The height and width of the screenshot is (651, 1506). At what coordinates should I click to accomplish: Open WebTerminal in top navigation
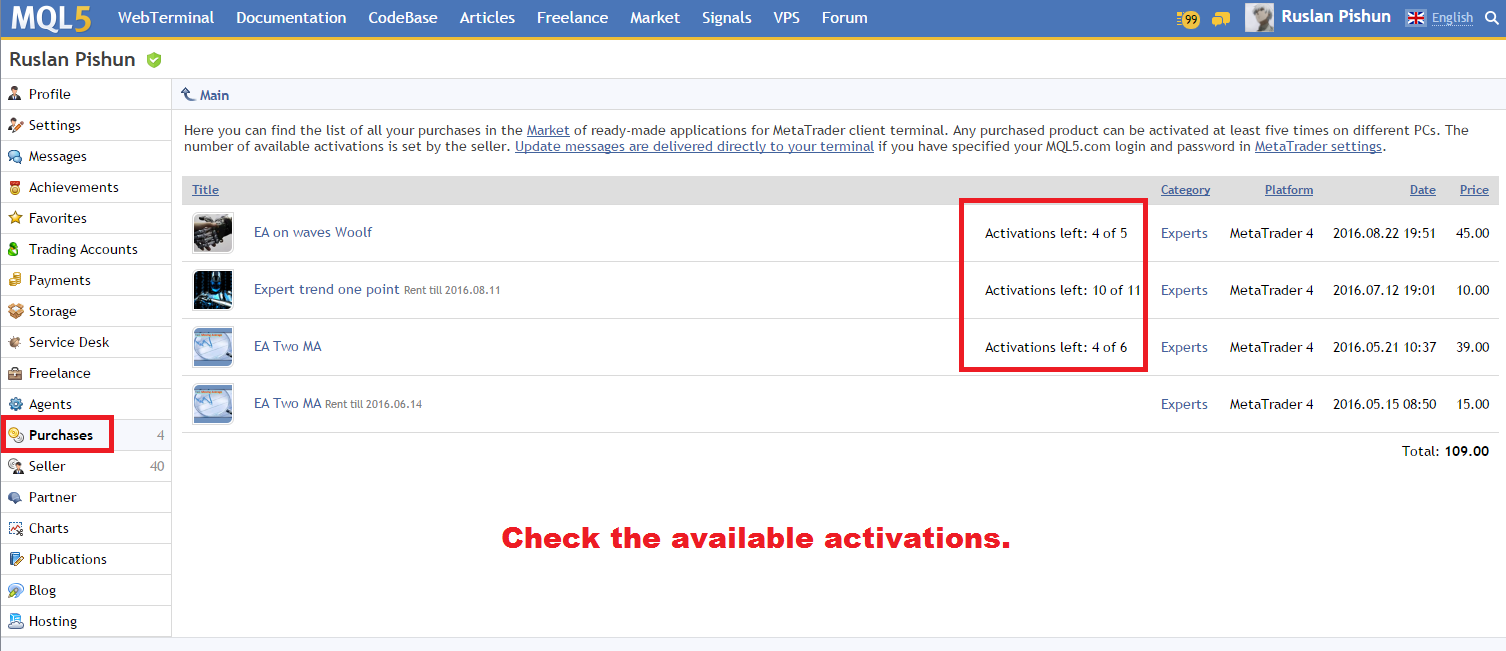(166, 18)
